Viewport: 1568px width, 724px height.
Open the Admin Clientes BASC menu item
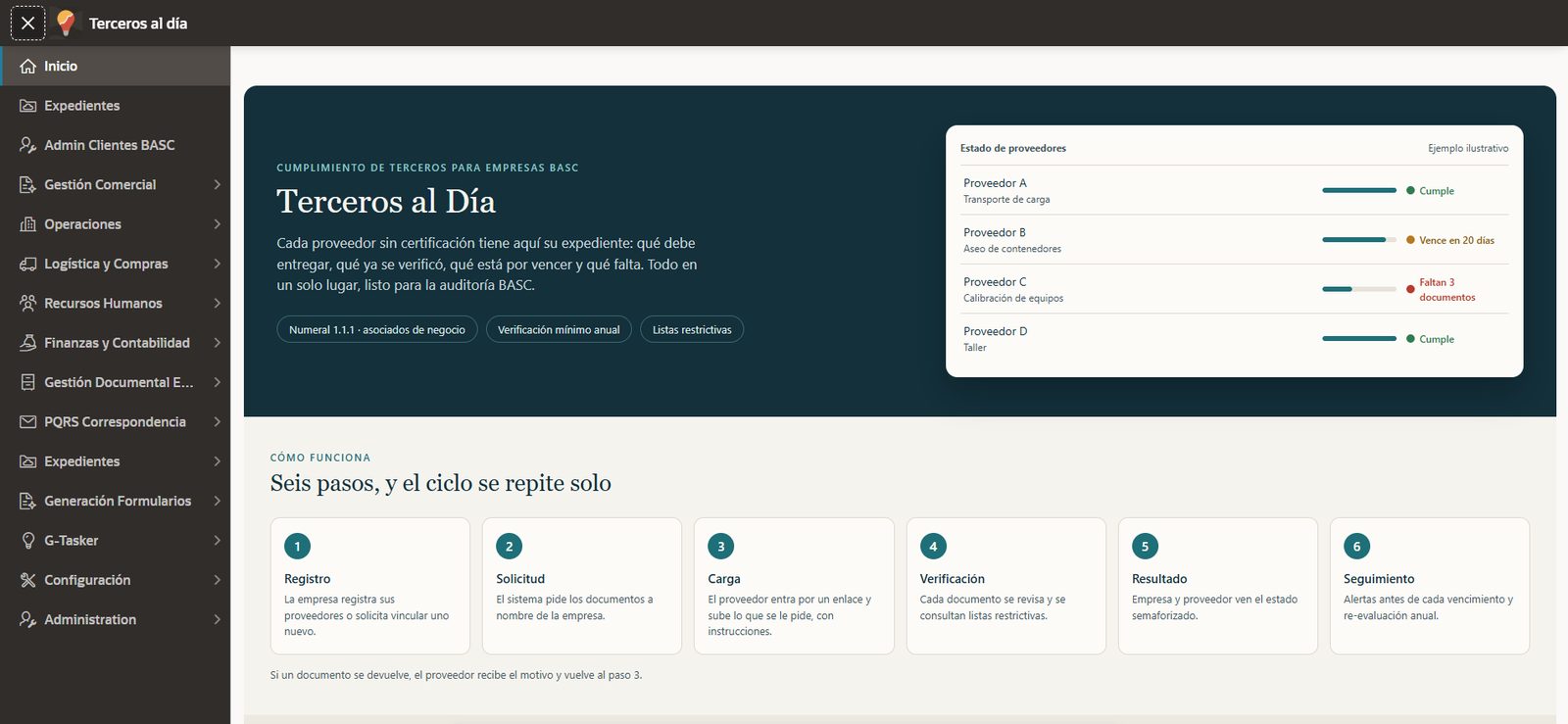[115, 145]
